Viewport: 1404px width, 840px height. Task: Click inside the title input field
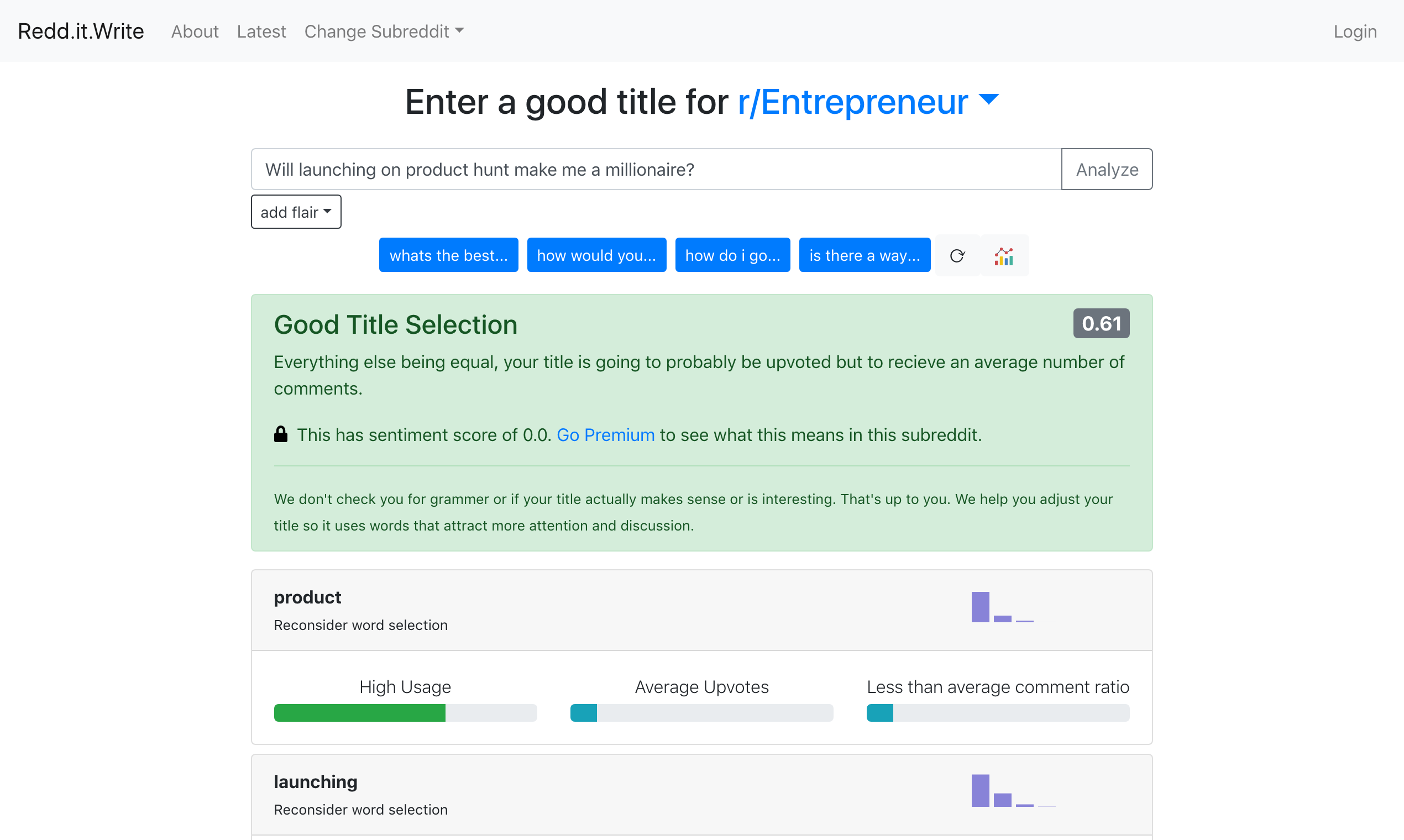click(656, 169)
